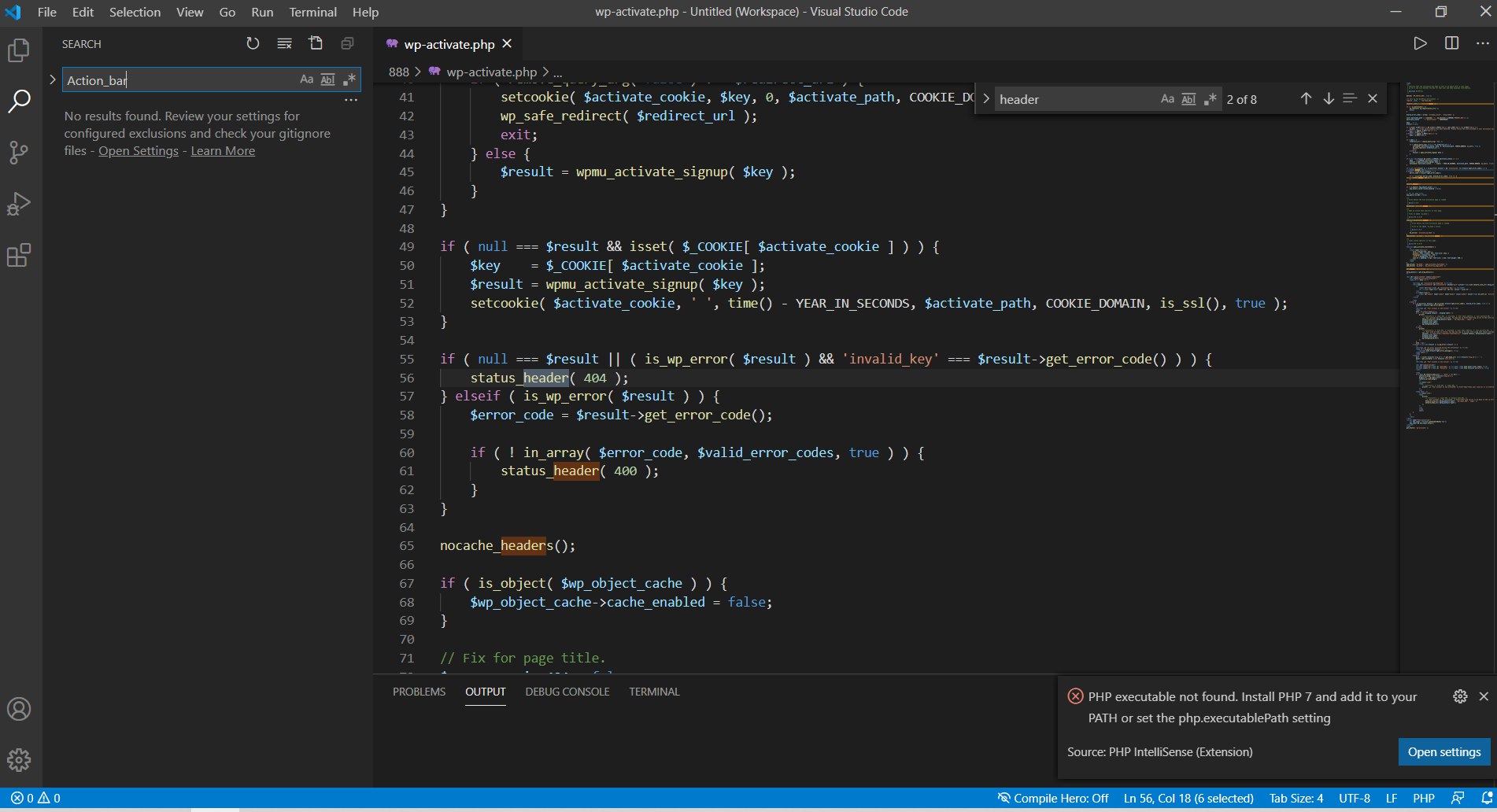Switch to the PROBLEMS panel tab
This screenshot has width=1497, height=812.
pyautogui.click(x=419, y=692)
